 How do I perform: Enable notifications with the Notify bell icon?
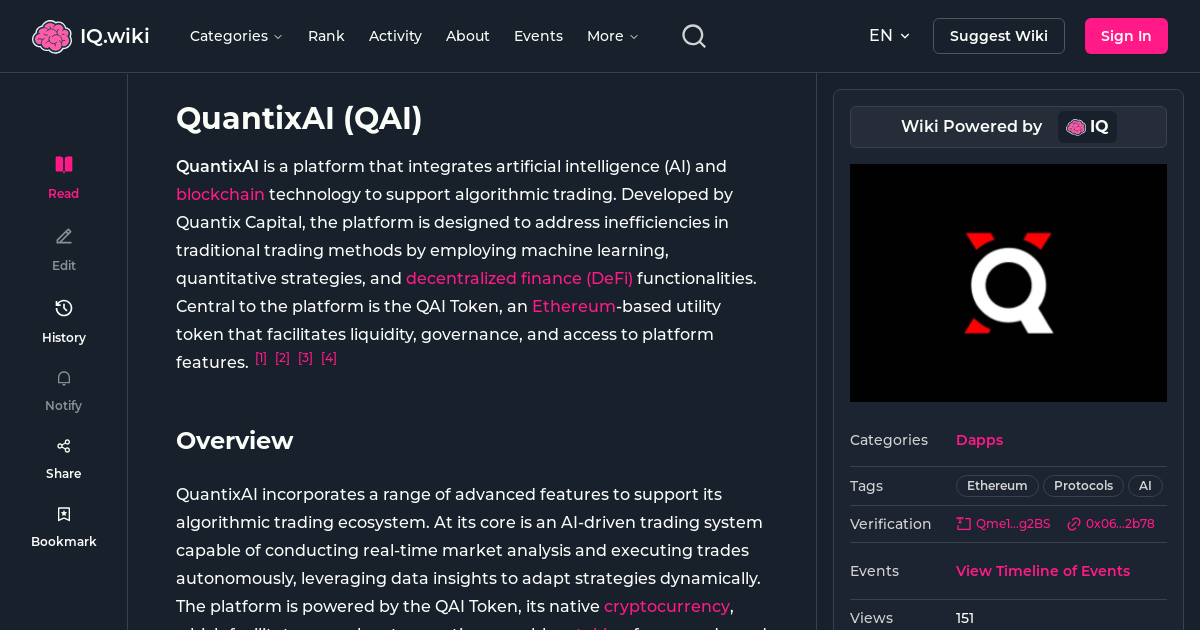63,378
